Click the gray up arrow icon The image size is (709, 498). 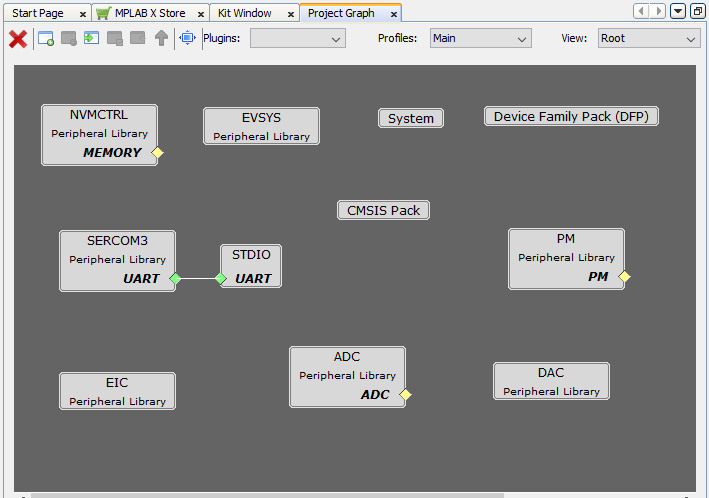click(161, 39)
